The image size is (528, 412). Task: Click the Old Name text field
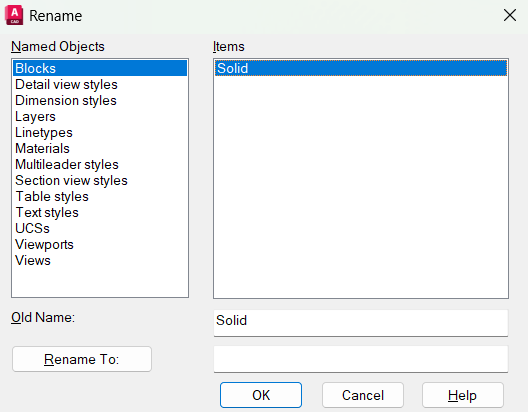[x=361, y=323]
